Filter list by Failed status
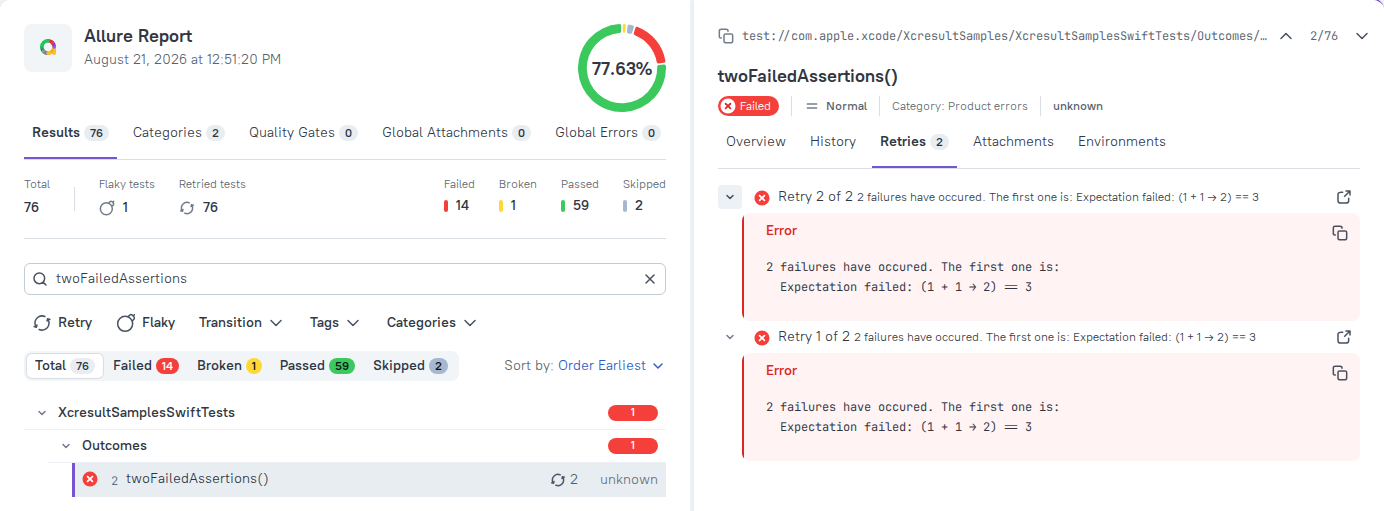 coord(146,366)
